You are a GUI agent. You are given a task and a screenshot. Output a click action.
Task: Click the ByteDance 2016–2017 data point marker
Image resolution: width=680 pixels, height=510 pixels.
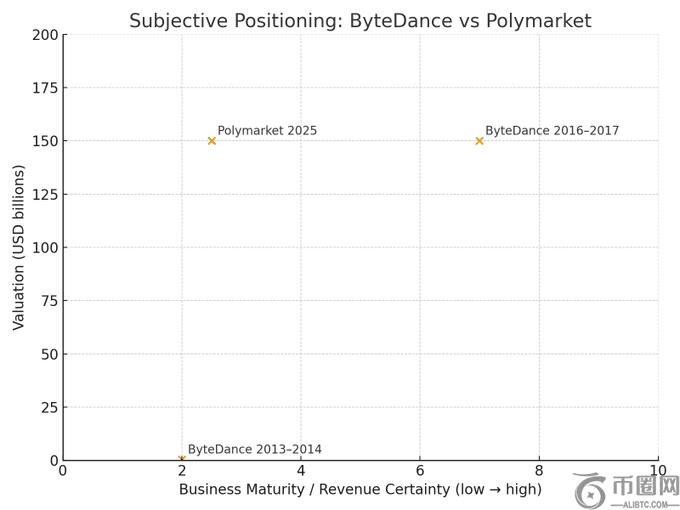(479, 141)
